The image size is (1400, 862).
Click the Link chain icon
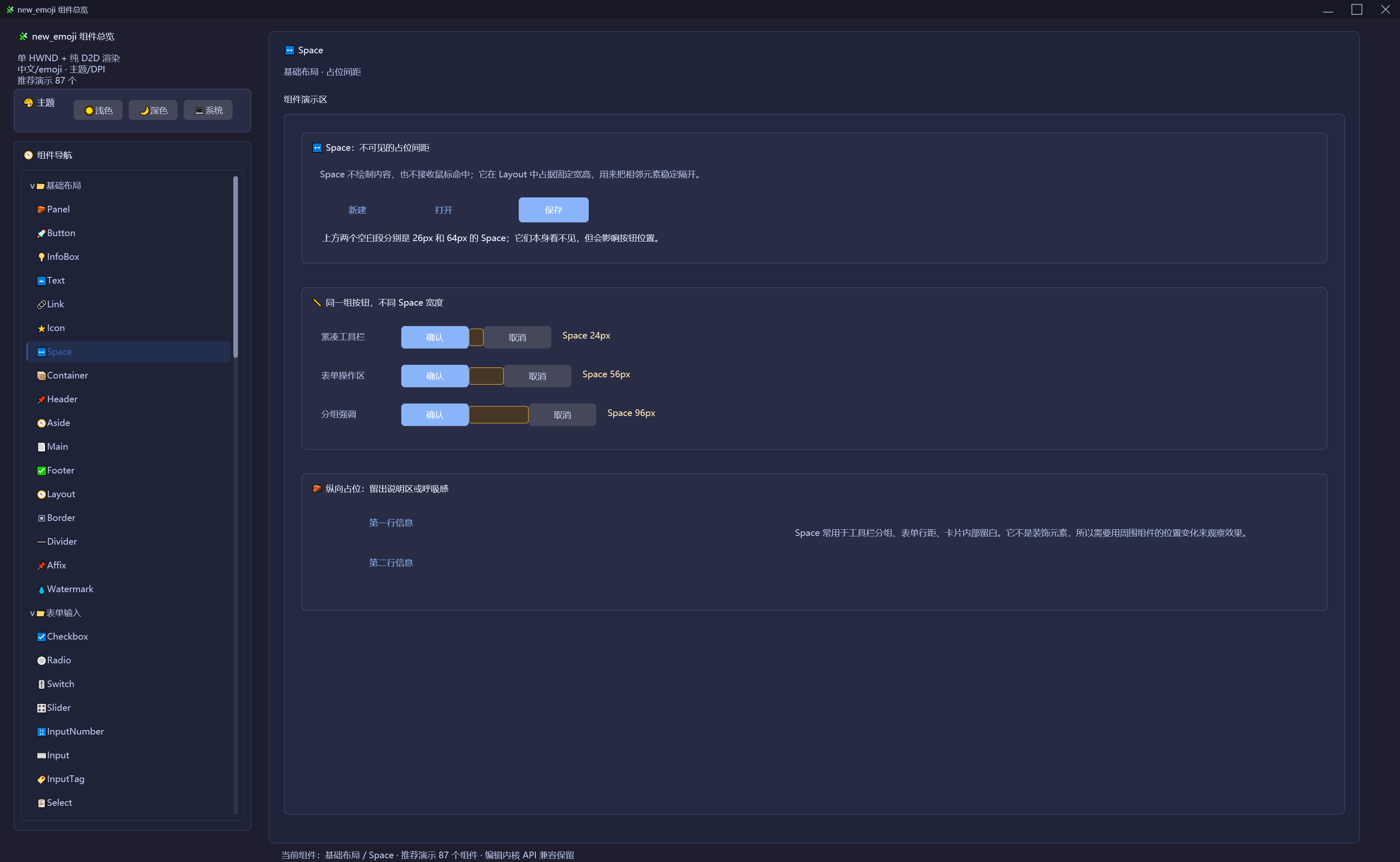click(41, 304)
